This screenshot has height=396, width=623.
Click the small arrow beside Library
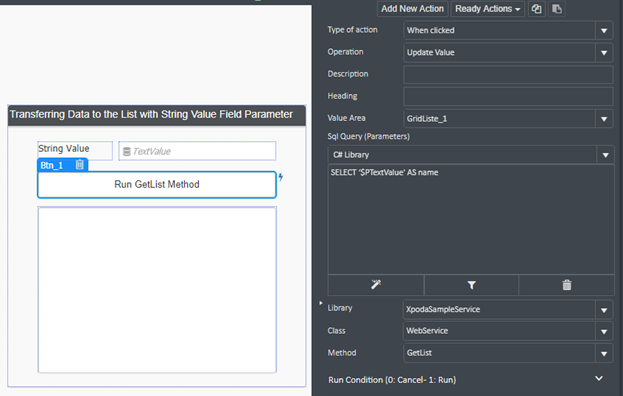pos(321,303)
